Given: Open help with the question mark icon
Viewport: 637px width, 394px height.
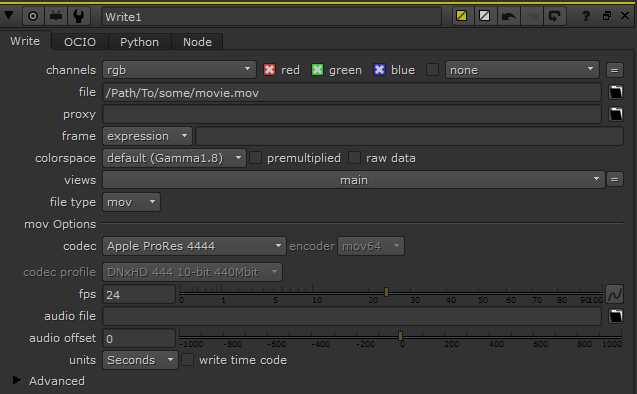Looking at the screenshot, I should (586, 16).
